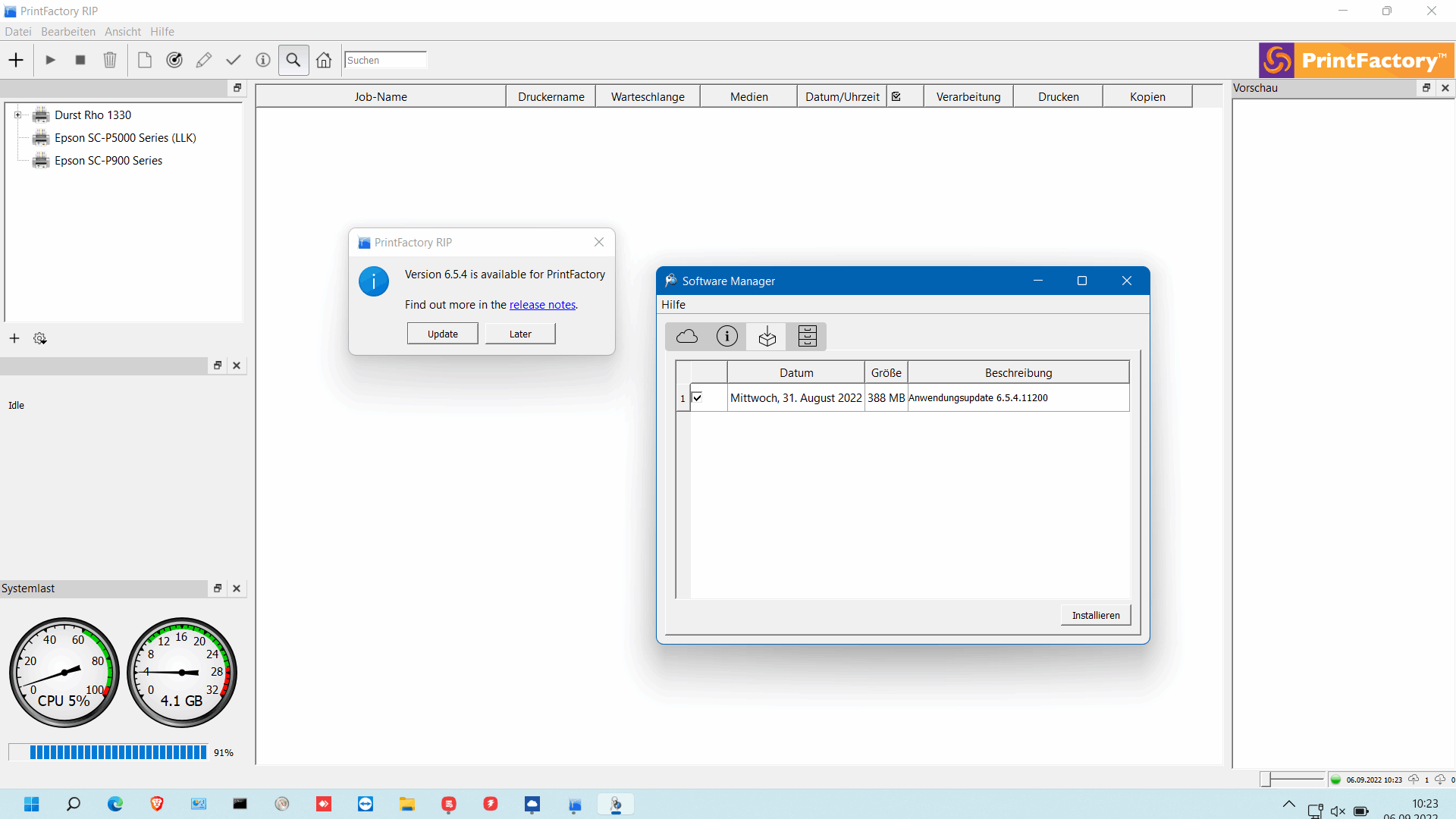This screenshot has height=819, width=1456.
Task: Click the magnifier search toolbar icon
Action: (293, 60)
